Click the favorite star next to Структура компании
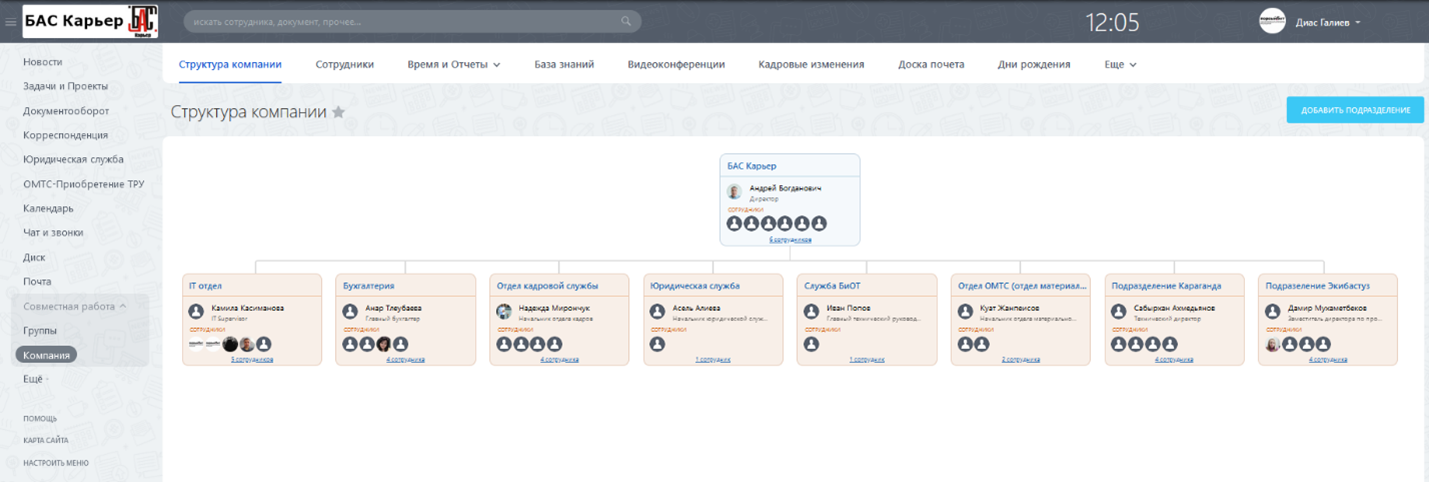 339,112
